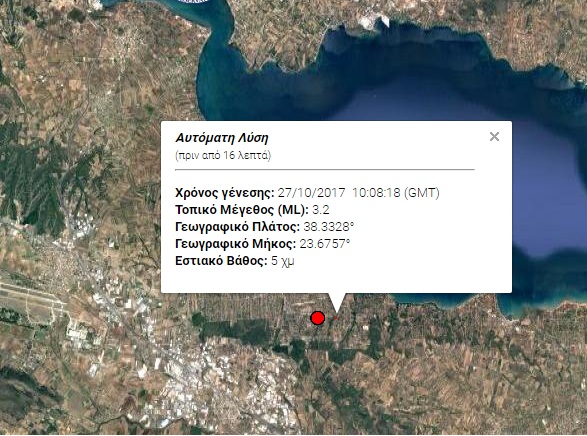Click the red earthquake epicenter marker
587x436 pixels.
pyautogui.click(x=317, y=318)
